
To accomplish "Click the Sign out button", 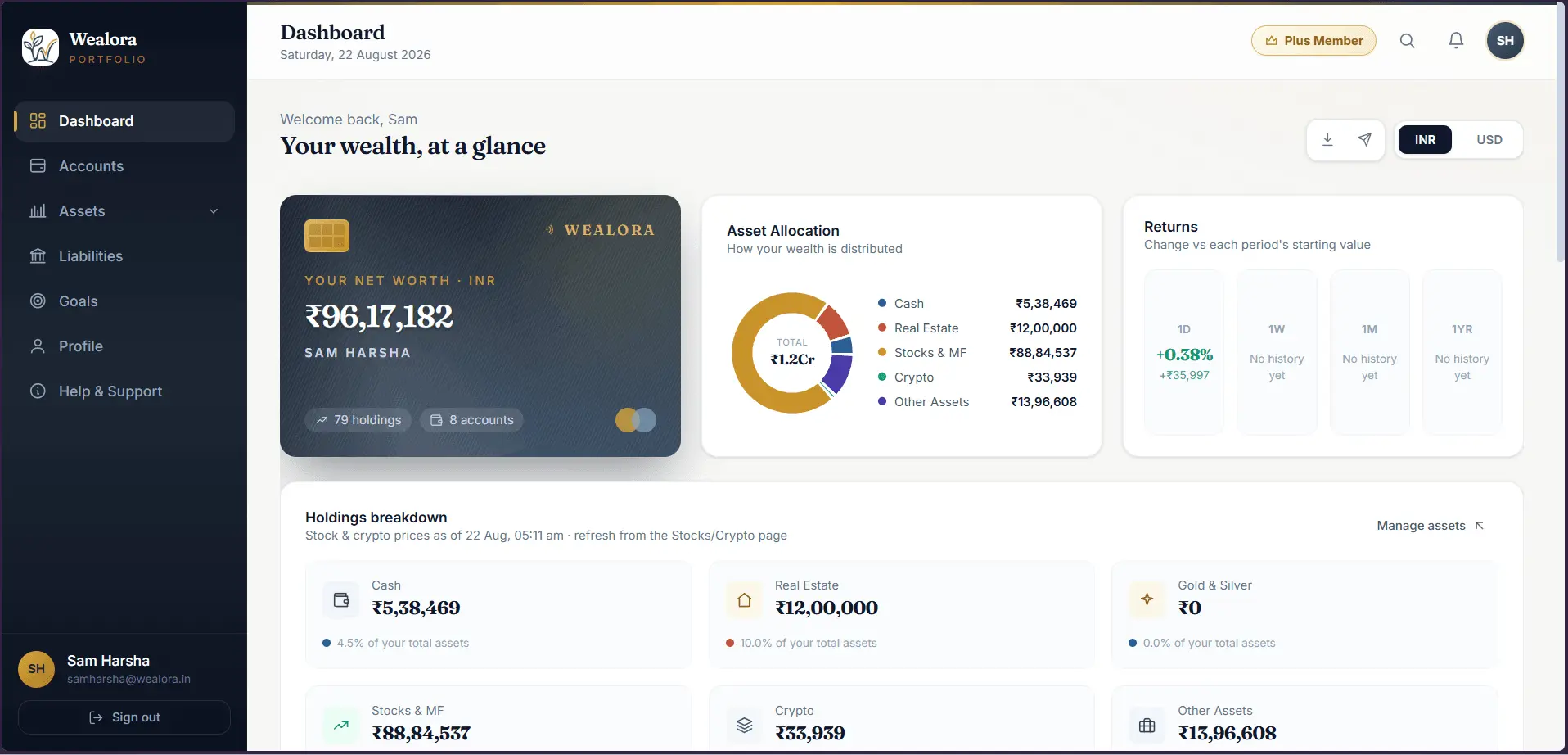I will pyautogui.click(x=124, y=717).
